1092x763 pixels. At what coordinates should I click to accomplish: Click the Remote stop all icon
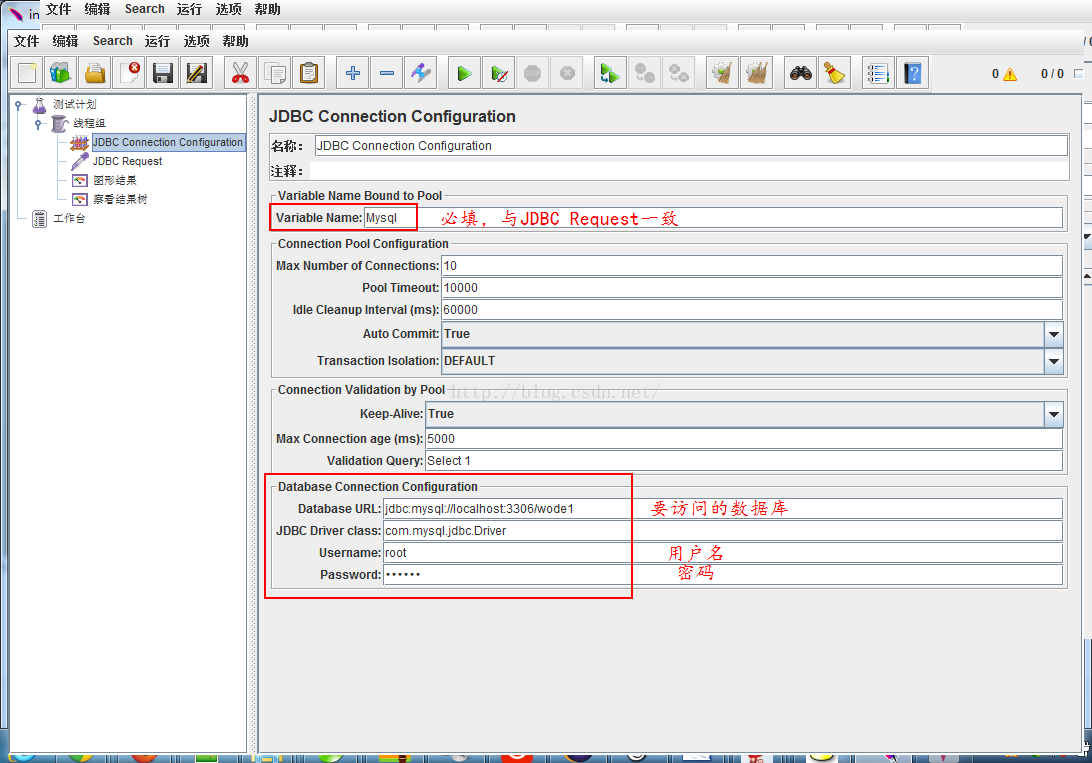click(644, 72)
